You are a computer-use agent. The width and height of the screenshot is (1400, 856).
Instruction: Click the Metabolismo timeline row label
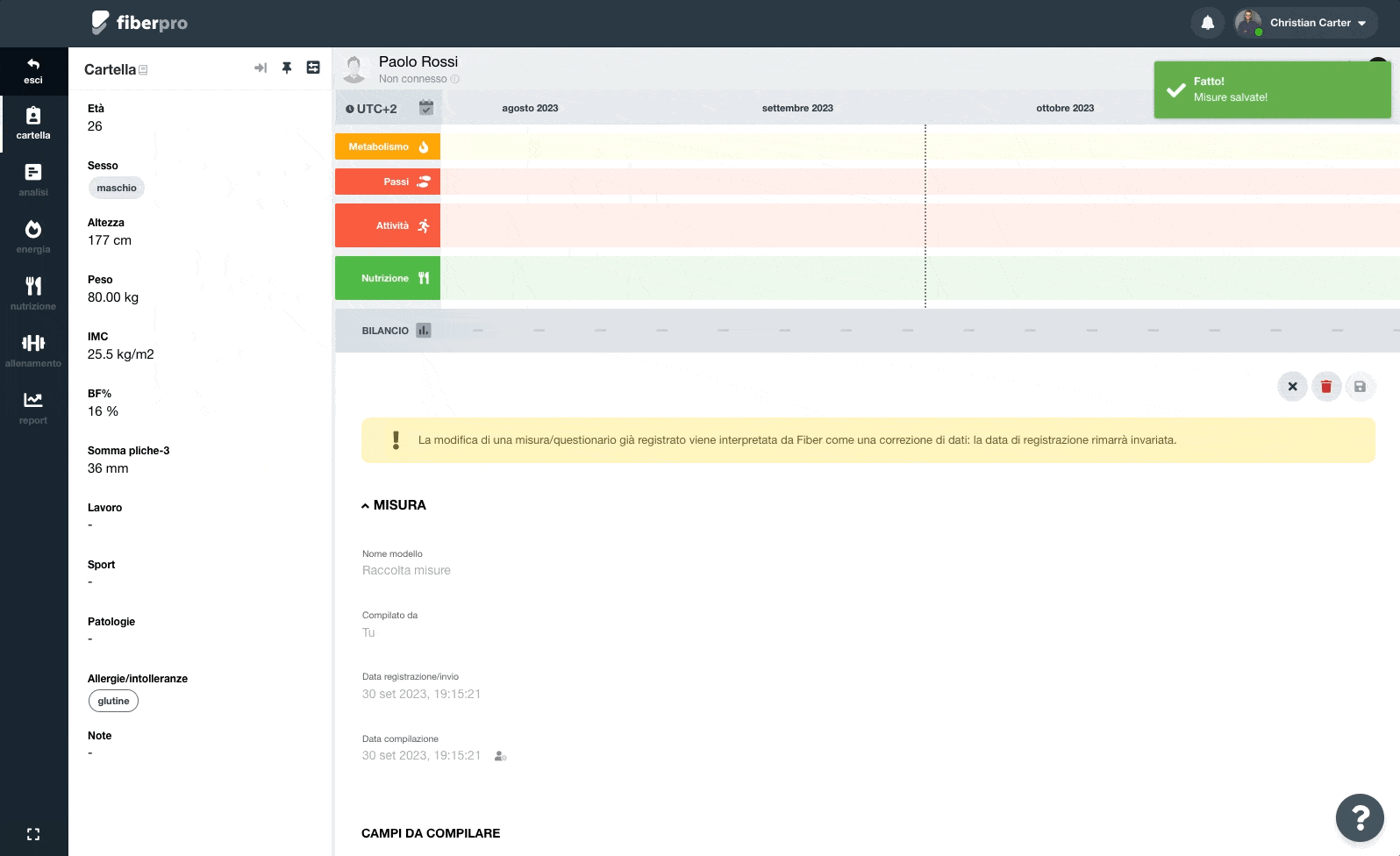pyautogui.click(x=388, y=146)
